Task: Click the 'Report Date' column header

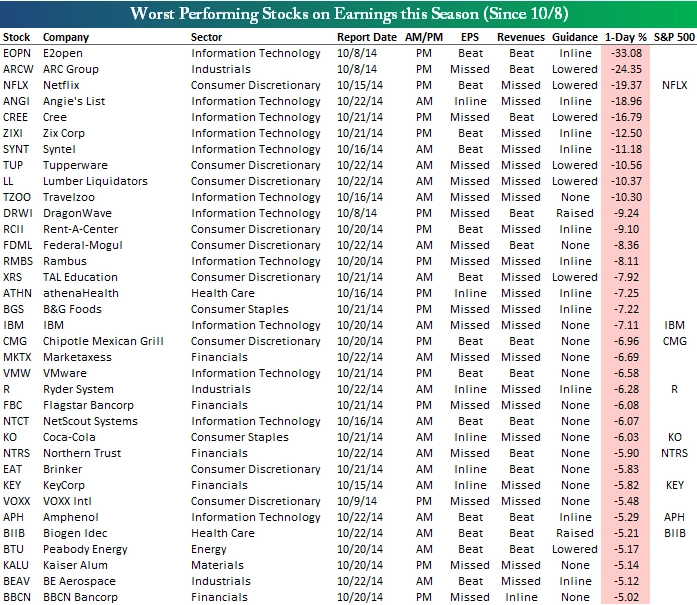Action: (x=367, y=37)
